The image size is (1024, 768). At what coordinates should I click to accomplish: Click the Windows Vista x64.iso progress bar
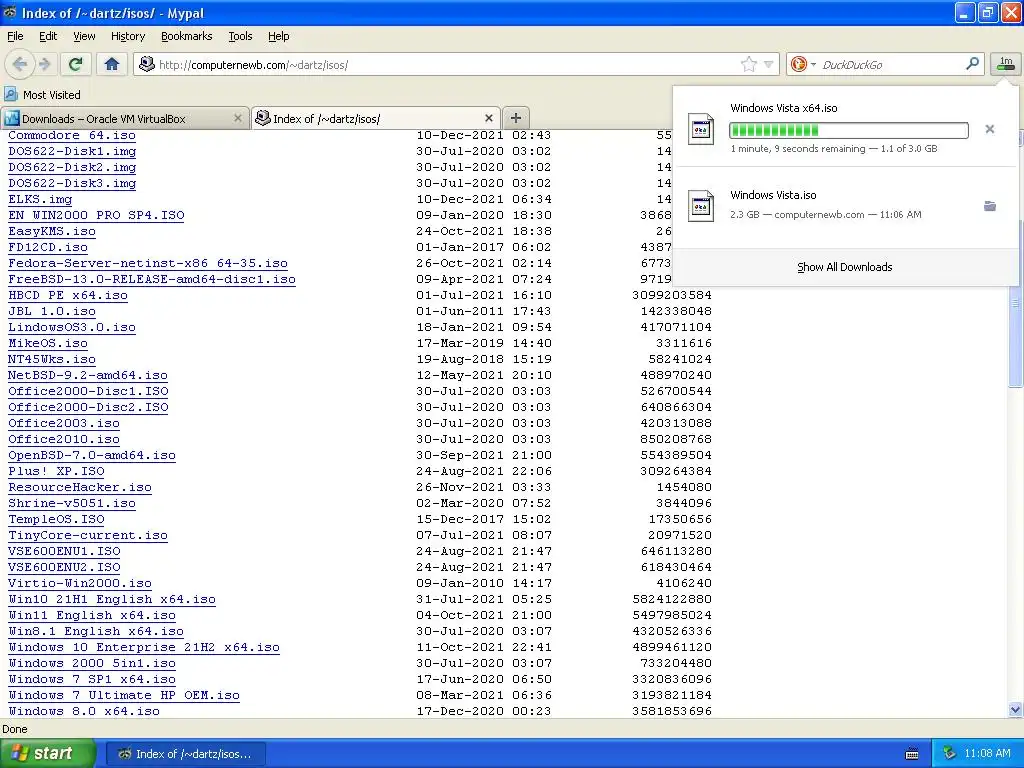point(848,131)
